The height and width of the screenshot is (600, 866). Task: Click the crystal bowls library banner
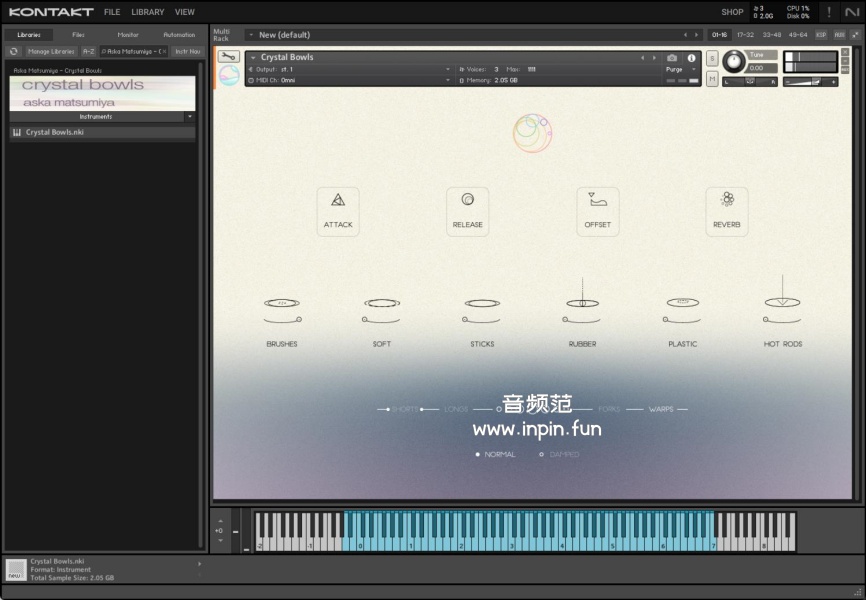point(102,93)
